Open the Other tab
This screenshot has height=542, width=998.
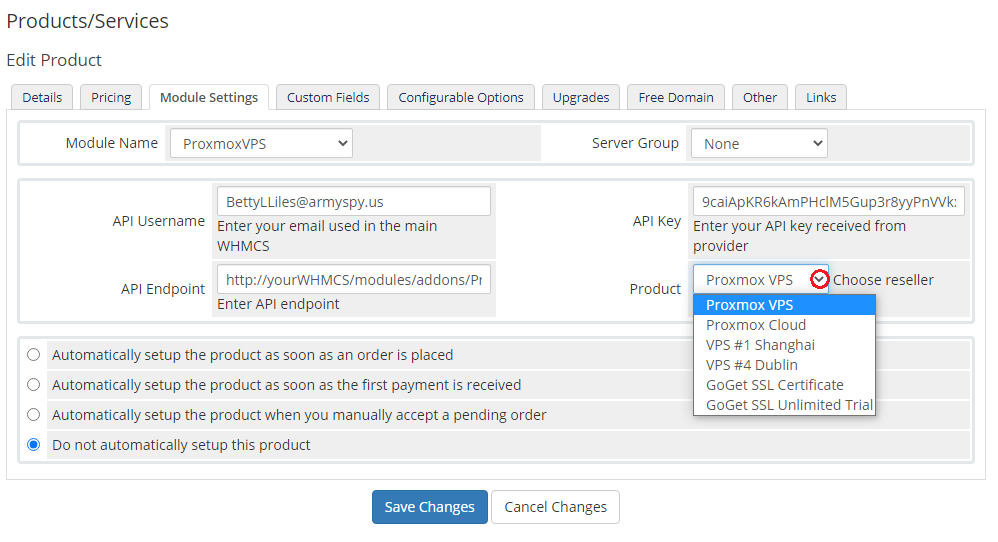760,97
